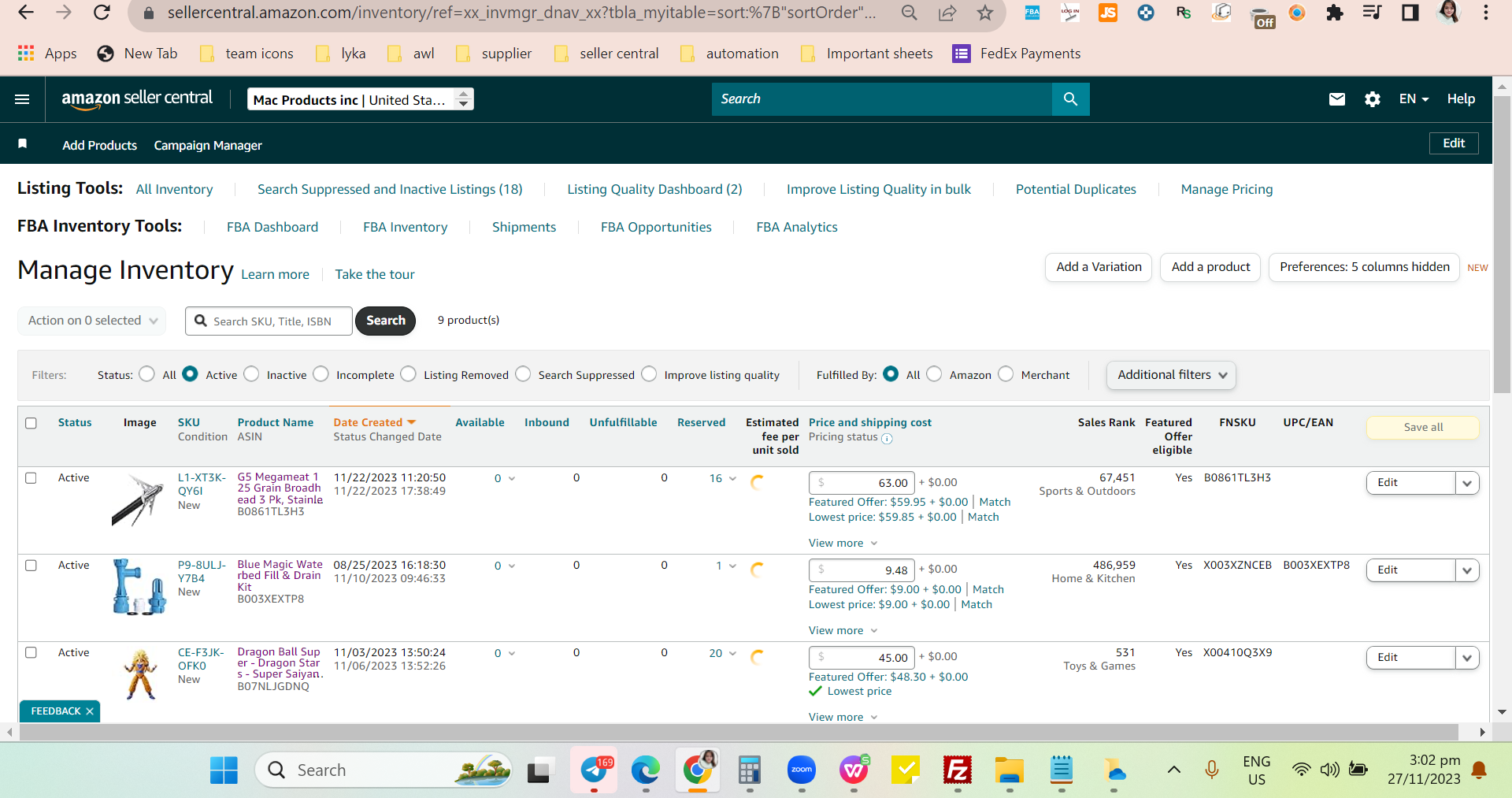
Task: Select the Listing Removed status filter
Action: point(408,374)
